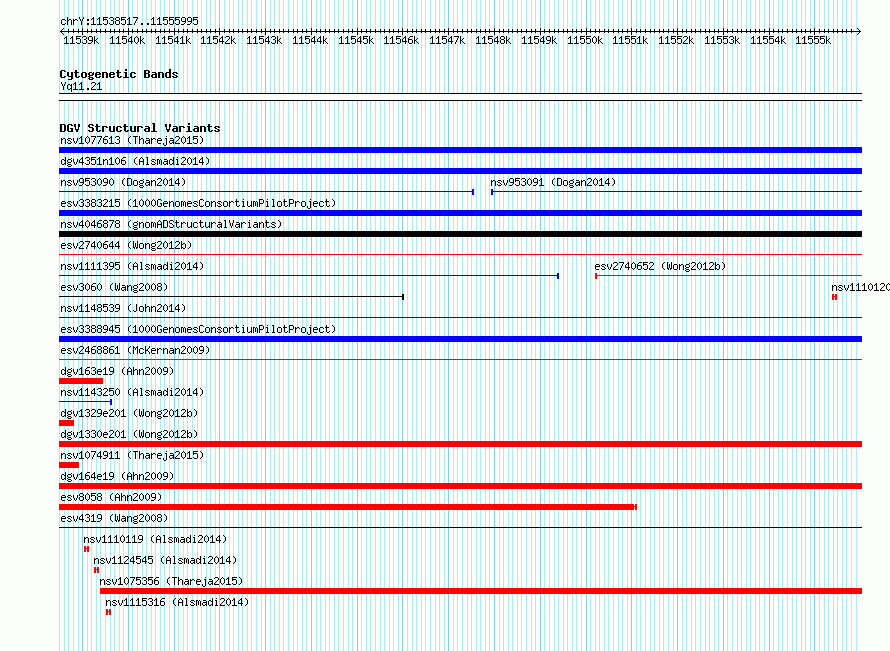Click the nsv1111395 (Alsmadi2014) blue line
Viewport: 890px width, 651px height.
tap(309, 276)
